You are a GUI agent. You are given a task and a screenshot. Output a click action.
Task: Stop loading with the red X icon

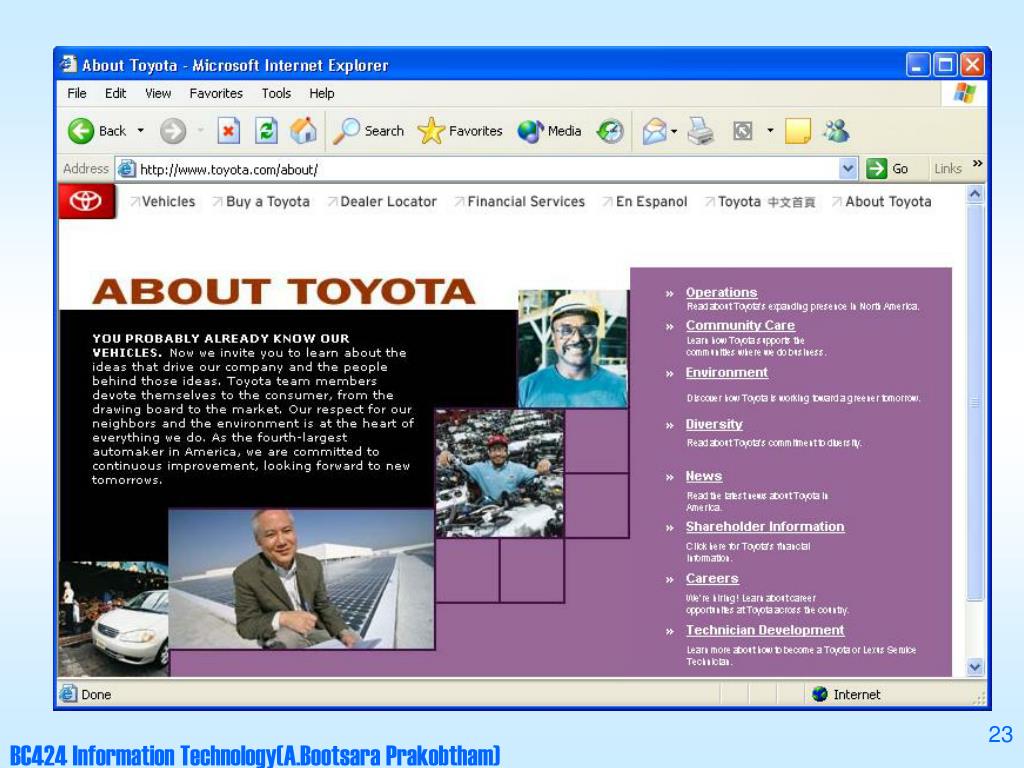[x=229, y=131]
